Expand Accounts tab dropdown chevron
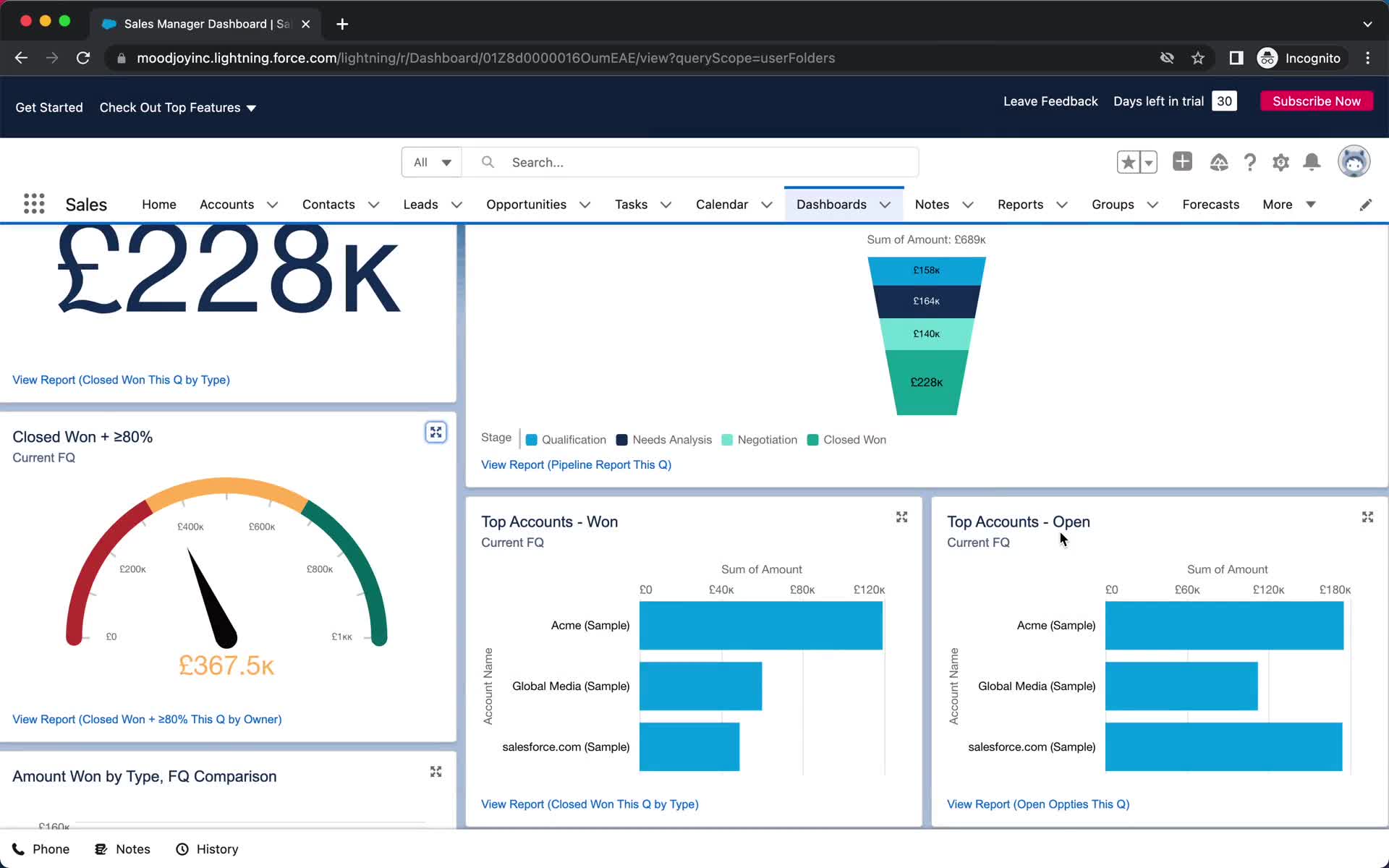The height and width of the screenshot is (868, 1389). click(272, 205)
